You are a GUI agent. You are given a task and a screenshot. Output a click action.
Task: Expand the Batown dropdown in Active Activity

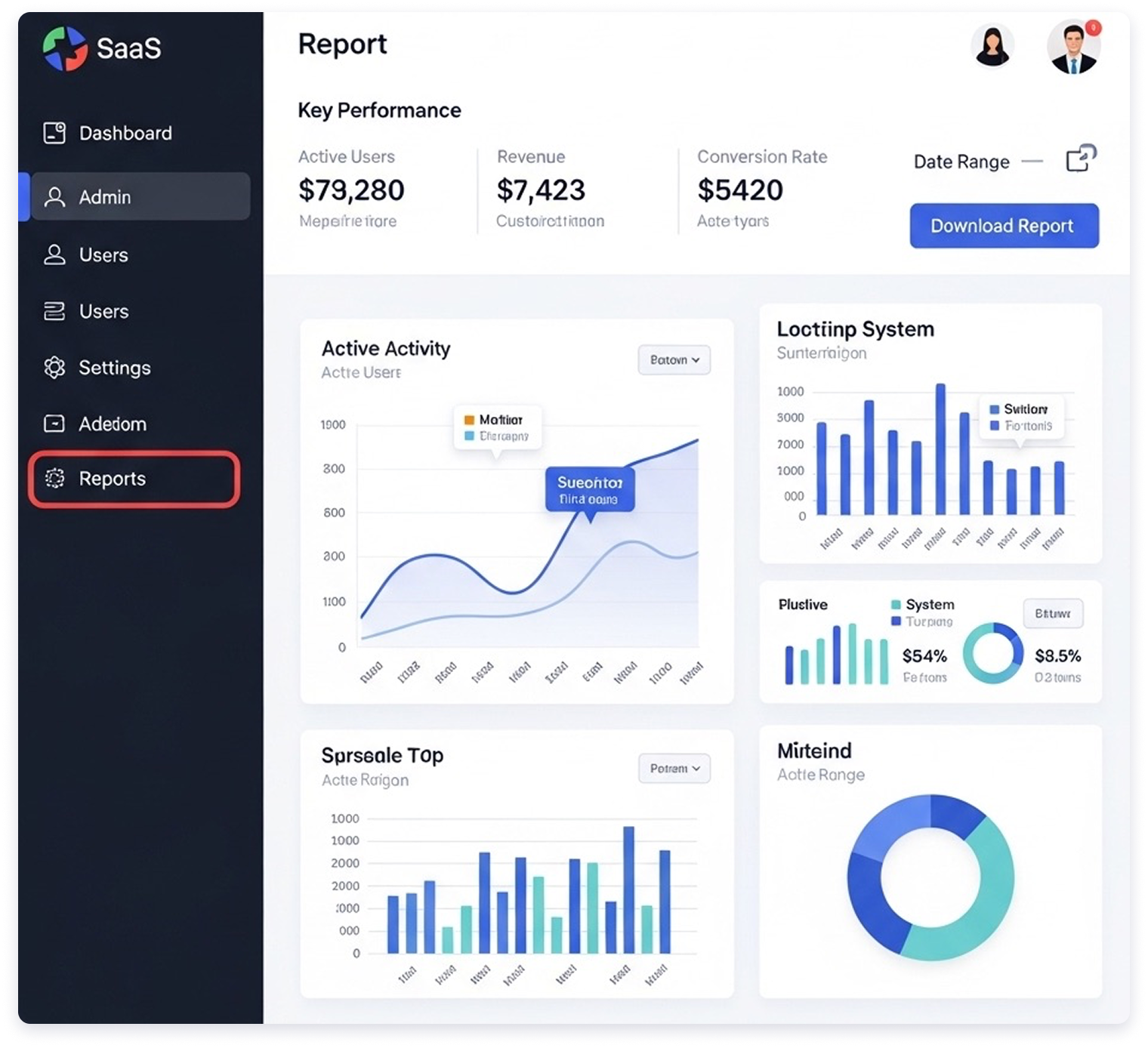pos(674,360)
